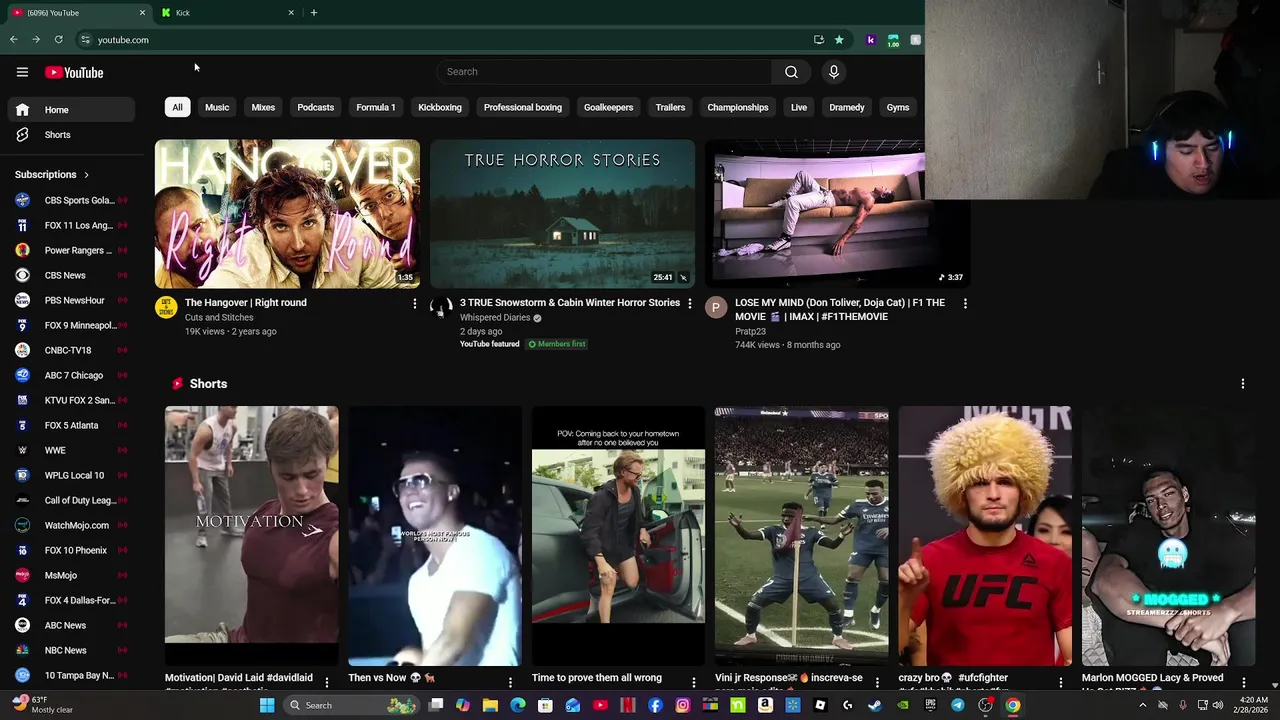Viewport: 1280px width, 720px height.
Task: Select the Music filter chip
Action: (217, 107)
